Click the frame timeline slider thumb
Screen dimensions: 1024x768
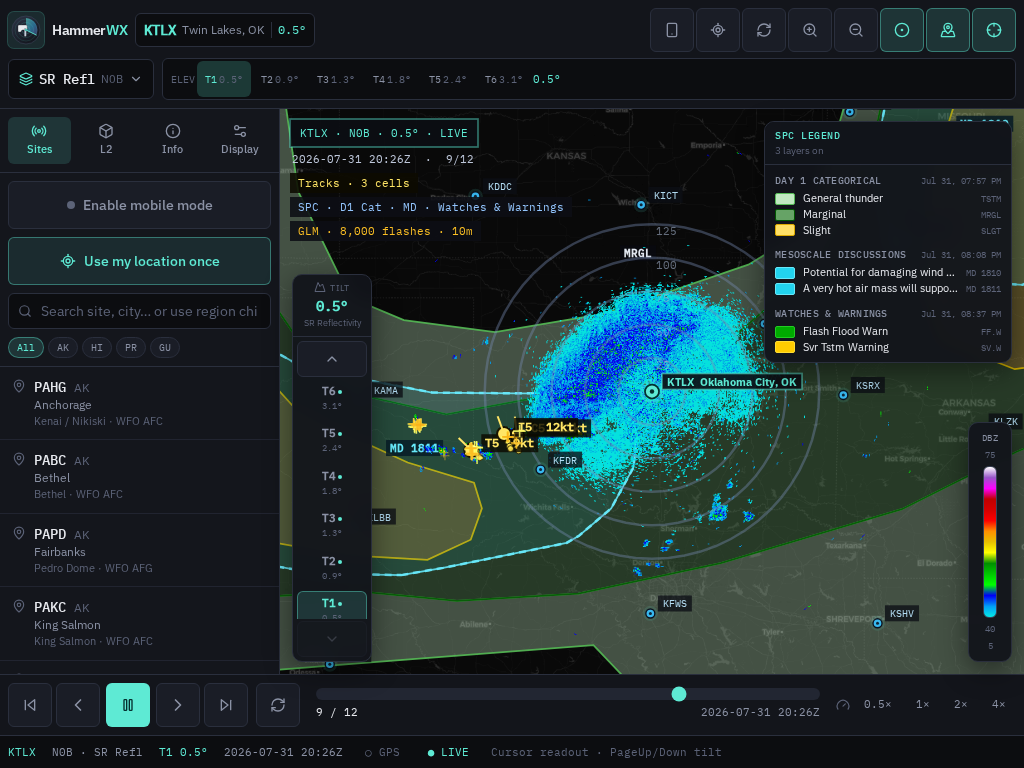[679, 694]
